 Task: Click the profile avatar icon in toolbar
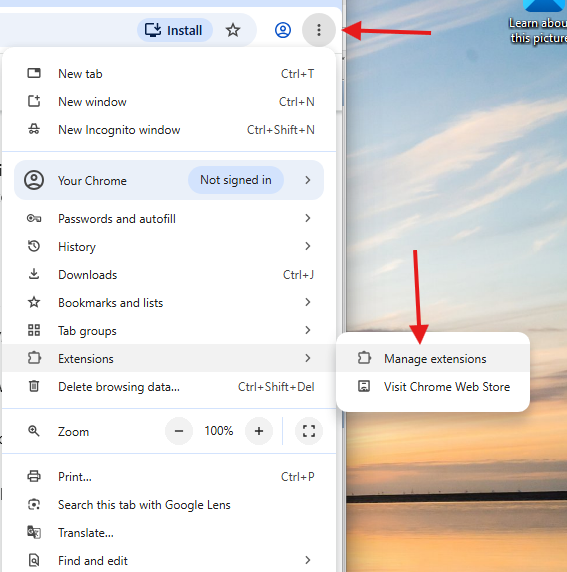coord(283,30)
